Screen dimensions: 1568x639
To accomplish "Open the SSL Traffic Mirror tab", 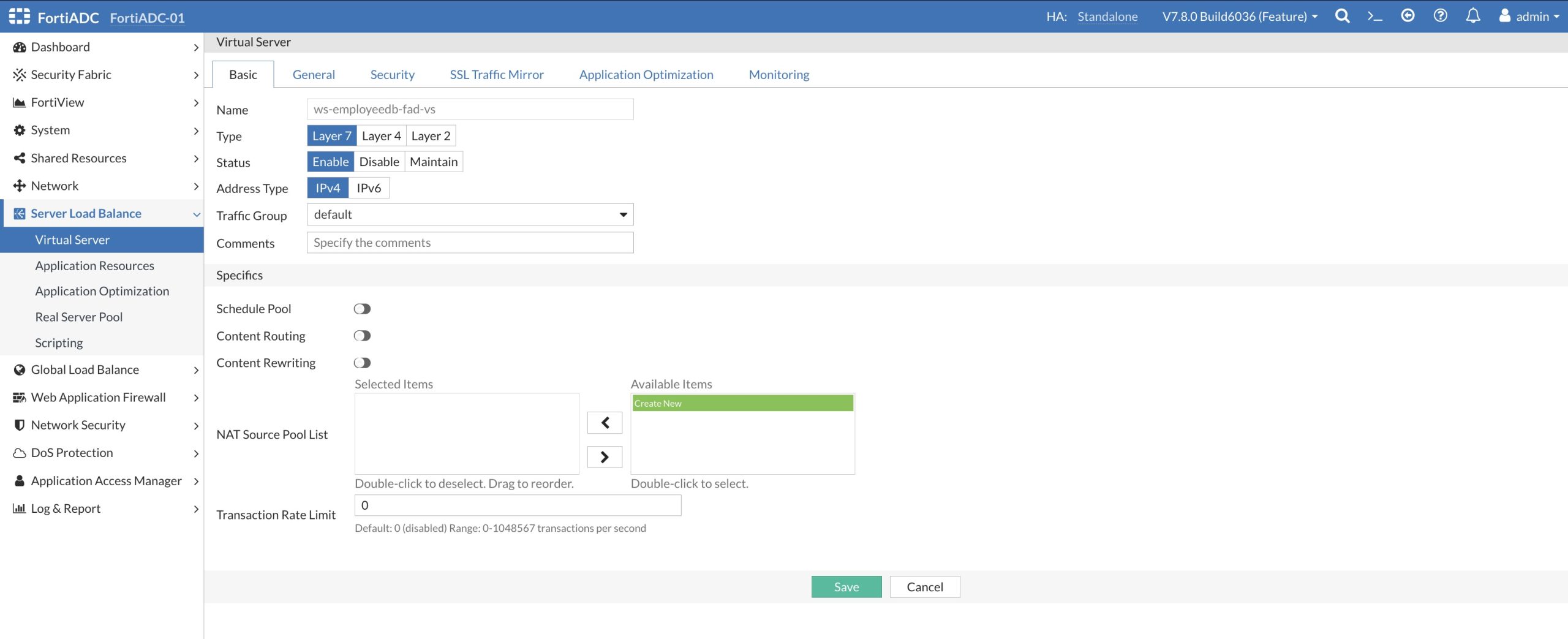I will pos(496,75).
